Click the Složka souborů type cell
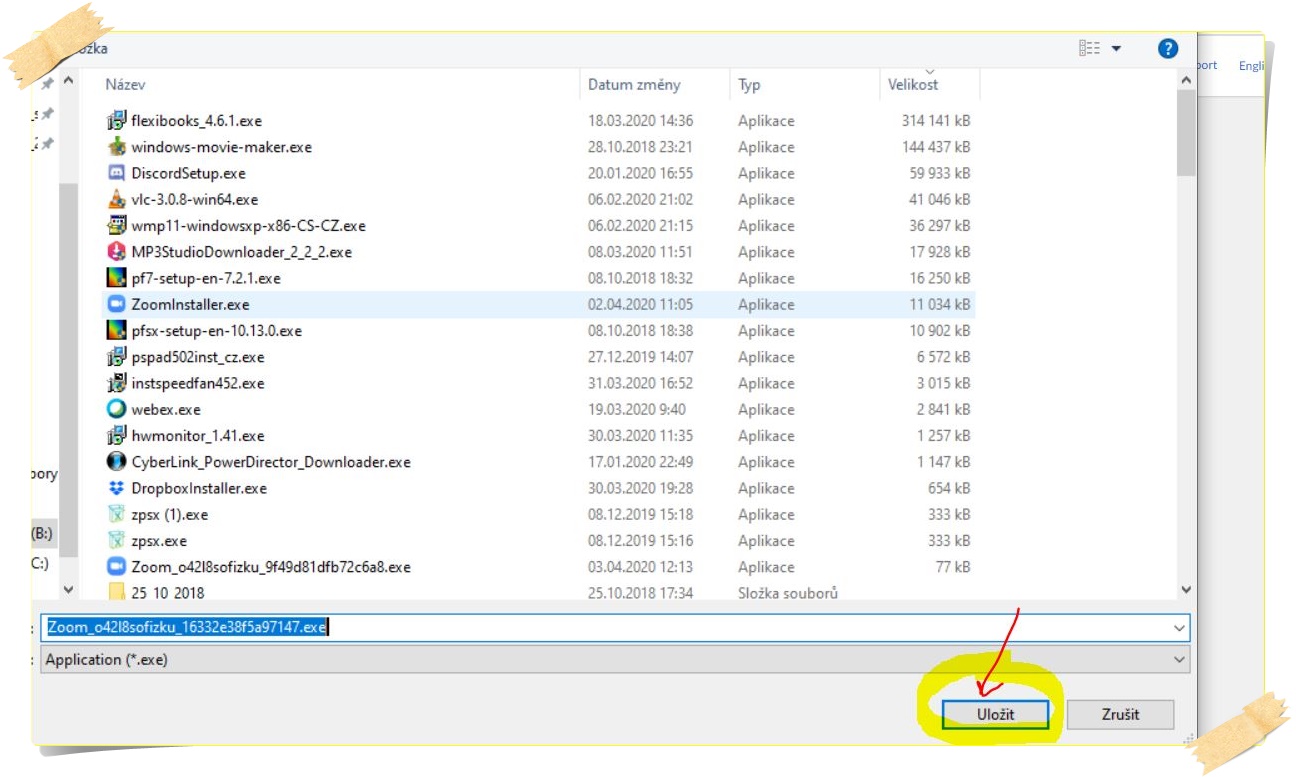Viewport: 1296px width, 777px height. tap(788, 592)
